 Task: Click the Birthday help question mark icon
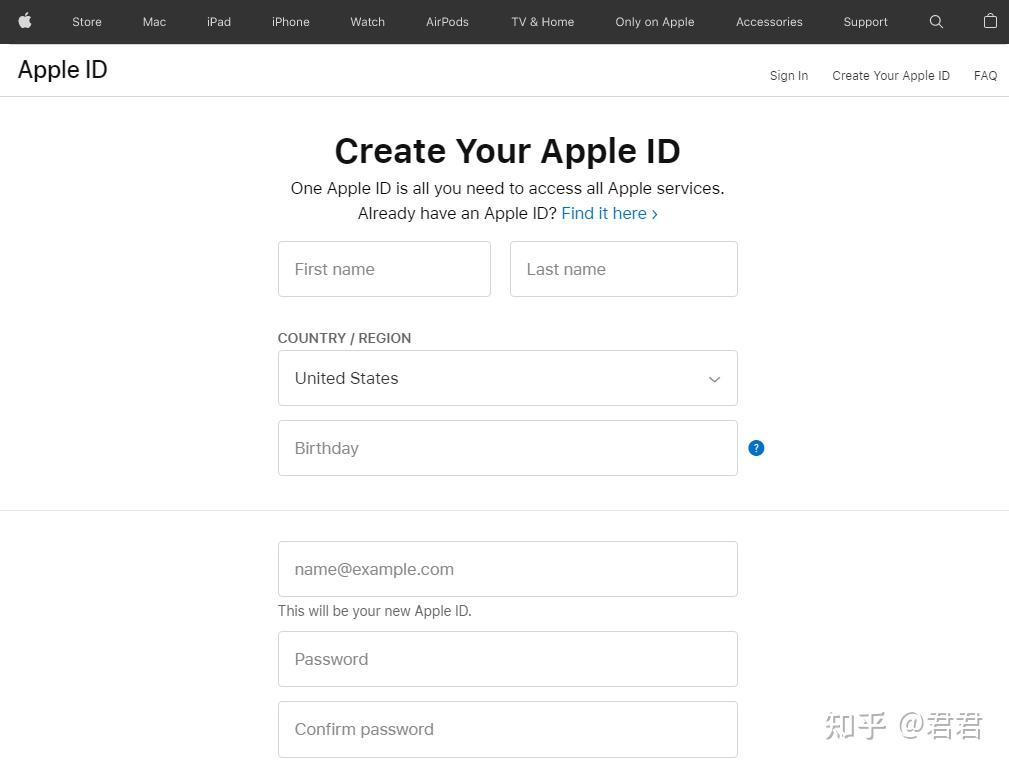[x=756, y=448]
